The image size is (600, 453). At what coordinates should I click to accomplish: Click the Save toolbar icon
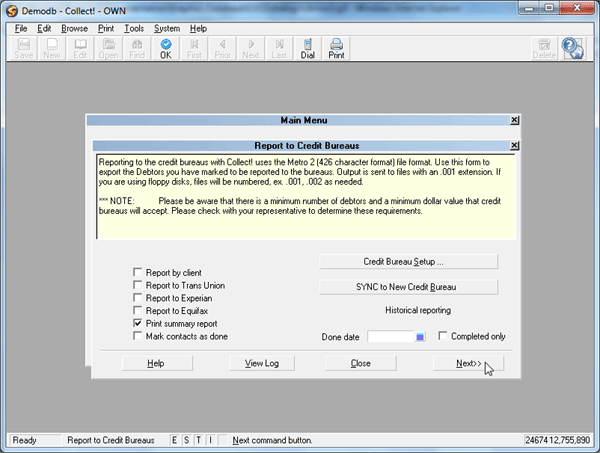point(24,49)
